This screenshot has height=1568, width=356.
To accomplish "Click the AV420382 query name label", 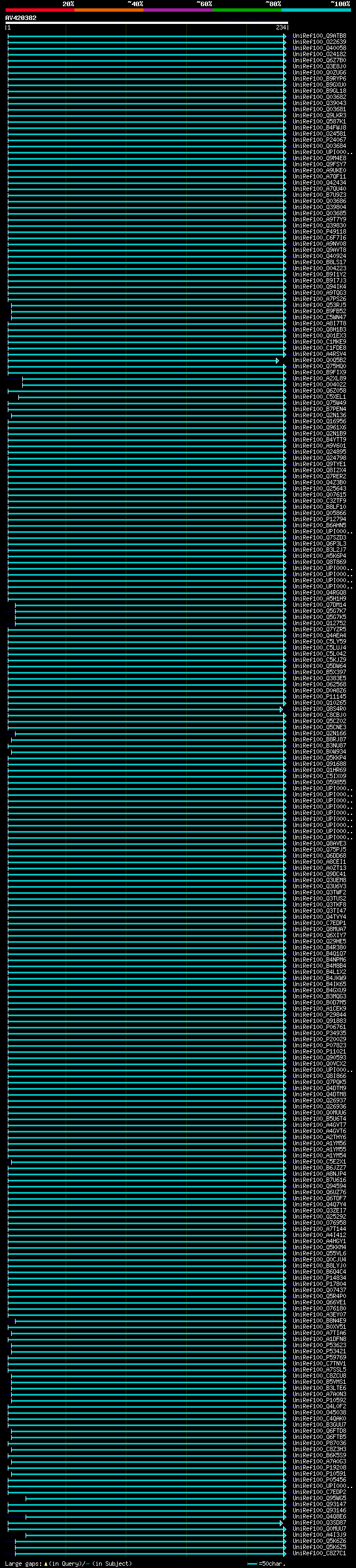I will pos(21,18).
